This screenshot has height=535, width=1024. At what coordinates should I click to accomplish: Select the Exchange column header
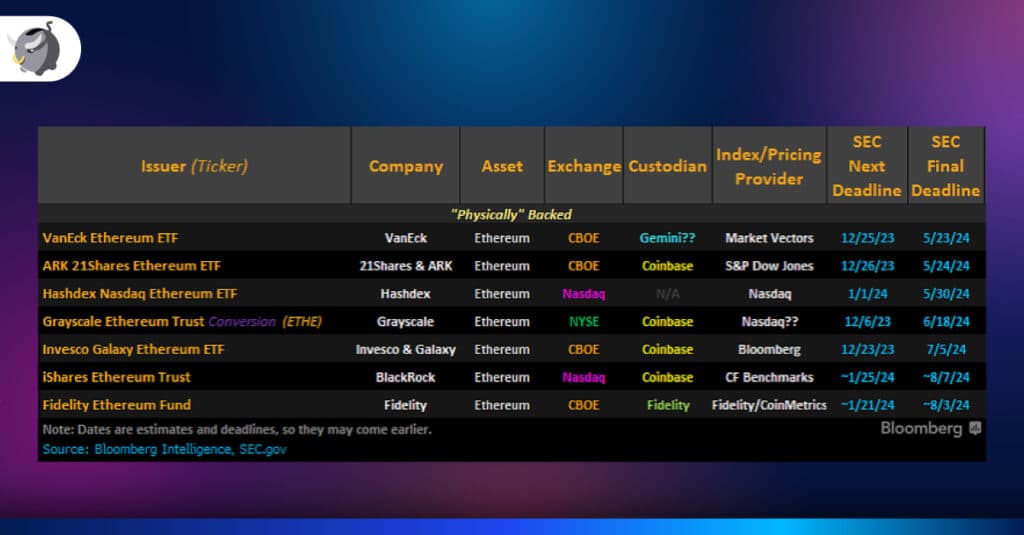[584, 166]
